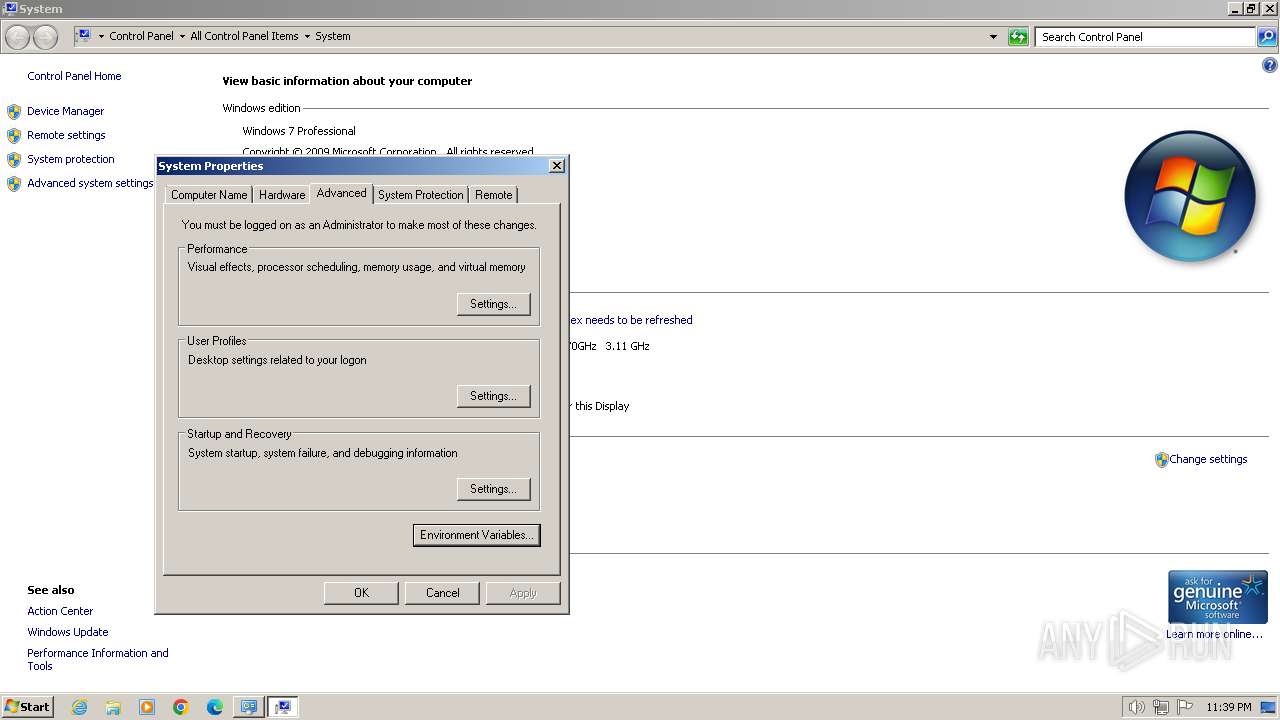Open Advanced system settings link
This screenshot has width=1280, height=720.
[x=90, y=183]
